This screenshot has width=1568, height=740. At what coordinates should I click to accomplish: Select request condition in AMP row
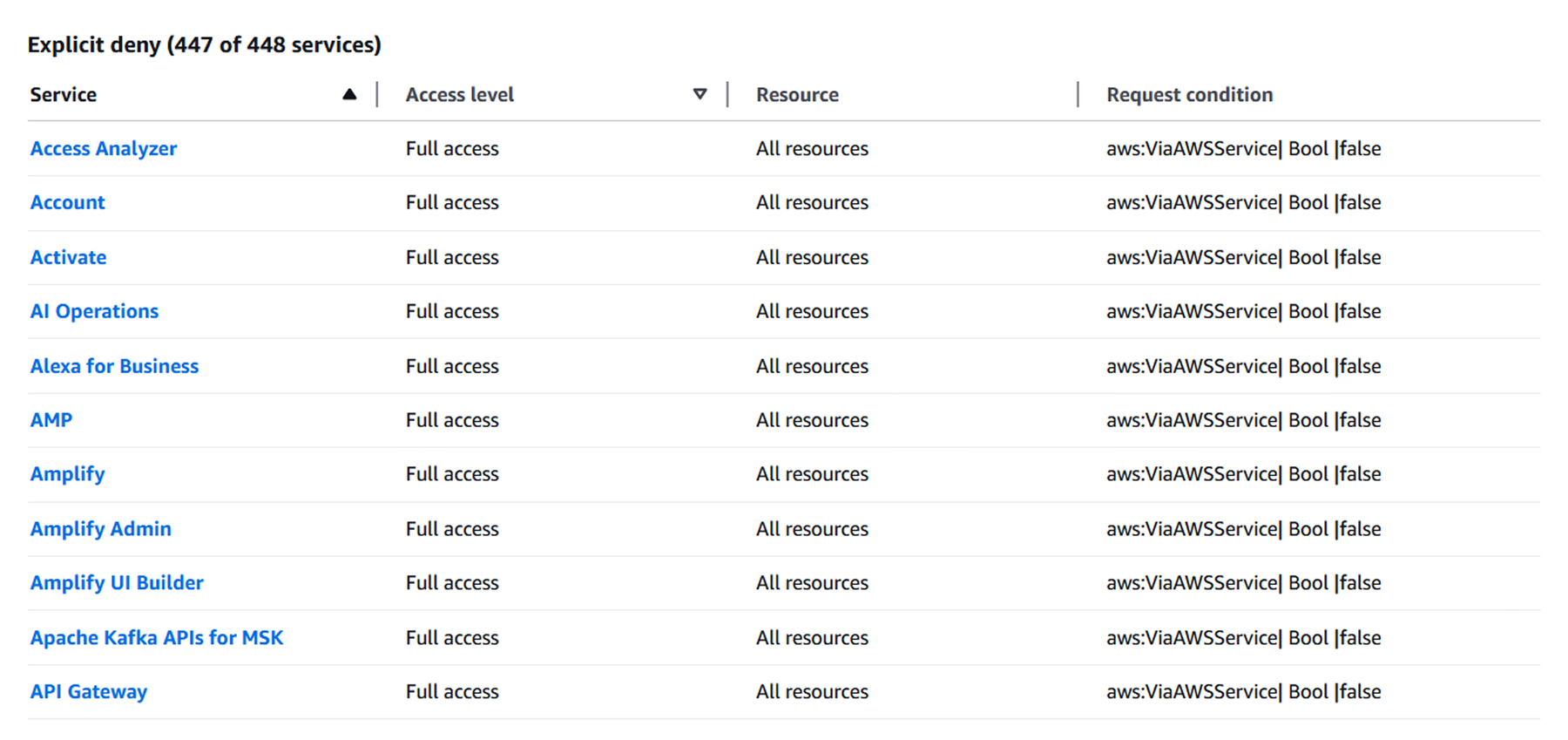(1244, 420)
